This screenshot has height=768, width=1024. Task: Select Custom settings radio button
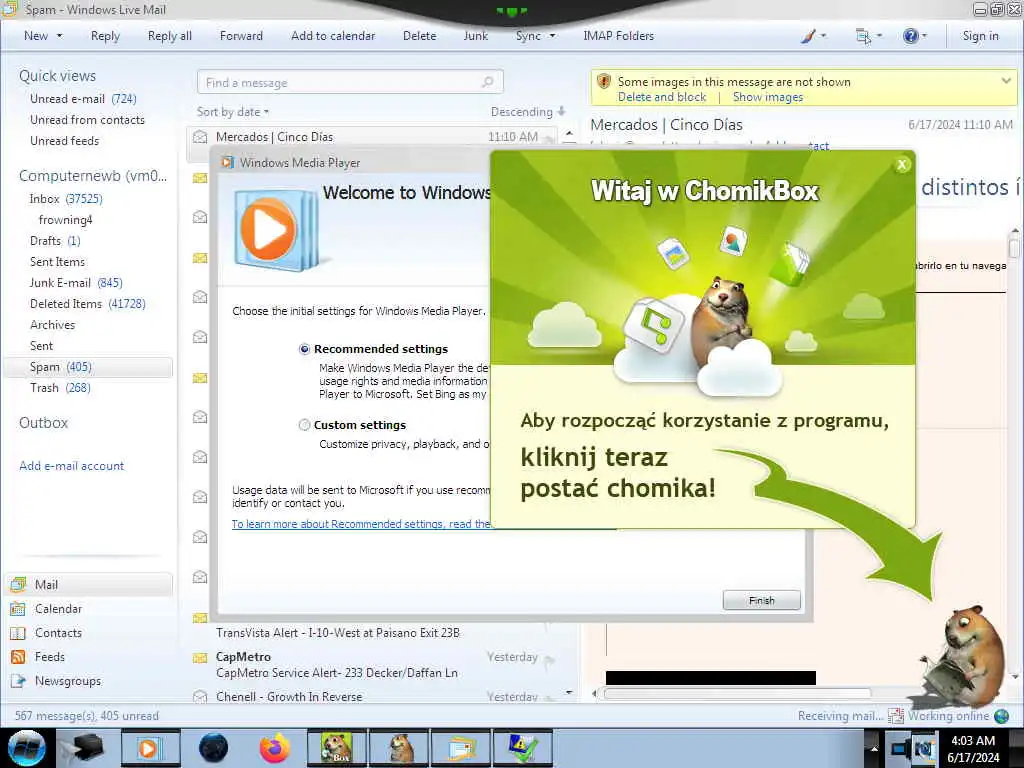click(304, 425)
